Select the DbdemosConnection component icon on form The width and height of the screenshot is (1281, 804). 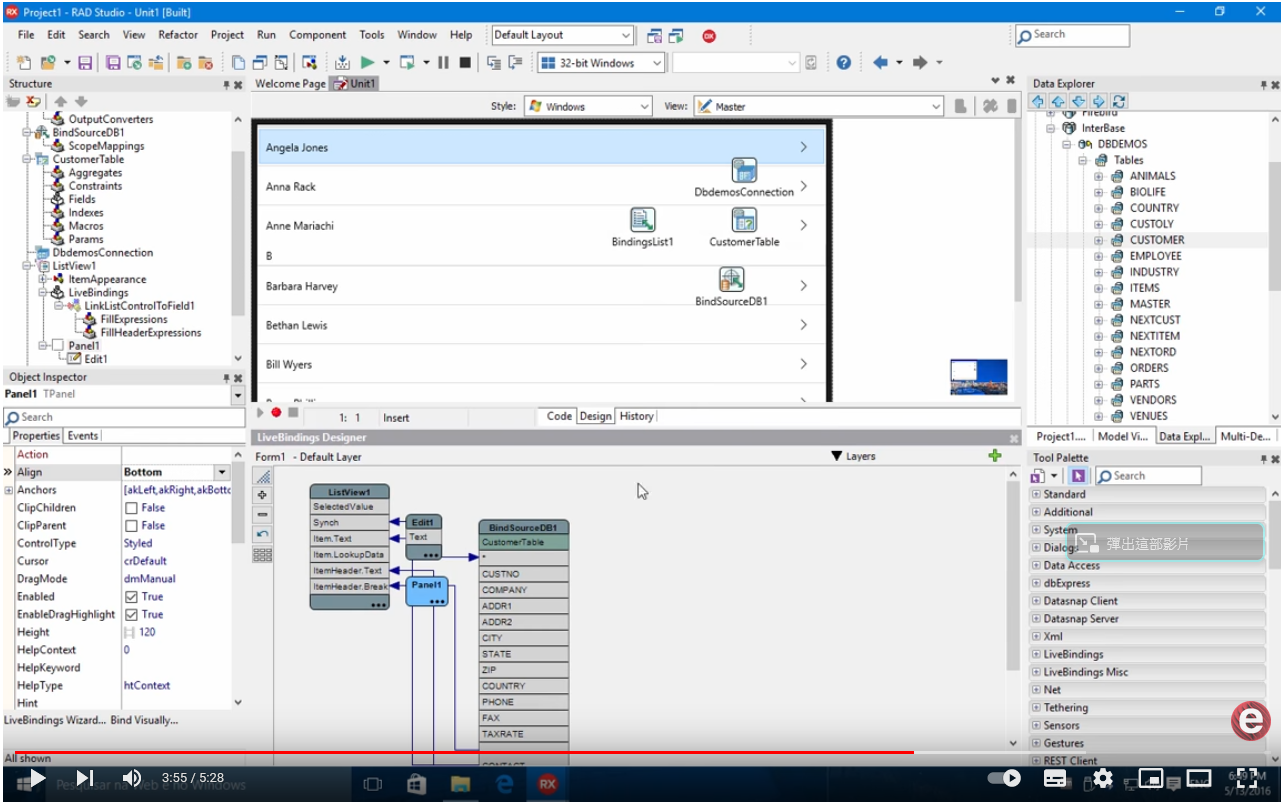(x=743, y=170)
